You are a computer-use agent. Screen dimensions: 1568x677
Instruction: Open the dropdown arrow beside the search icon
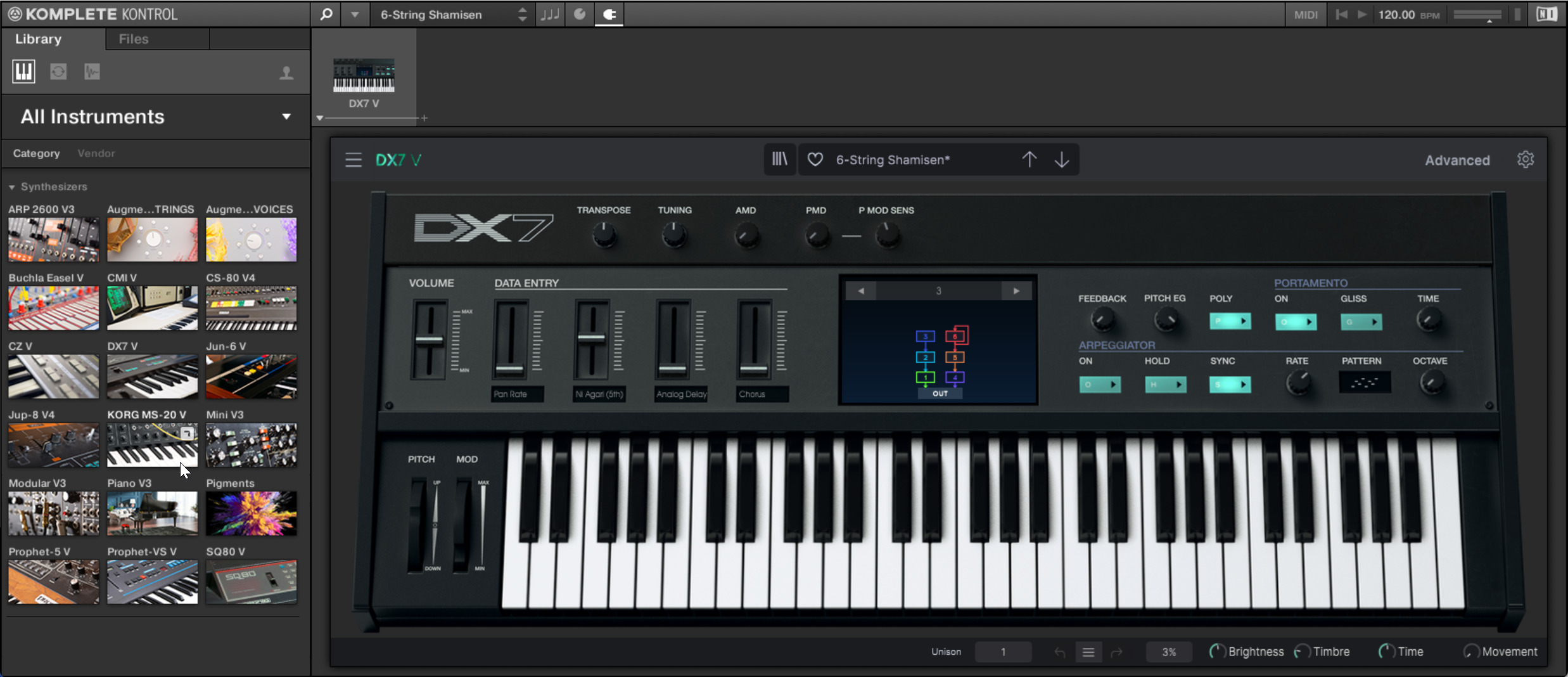tap(355, 15)
